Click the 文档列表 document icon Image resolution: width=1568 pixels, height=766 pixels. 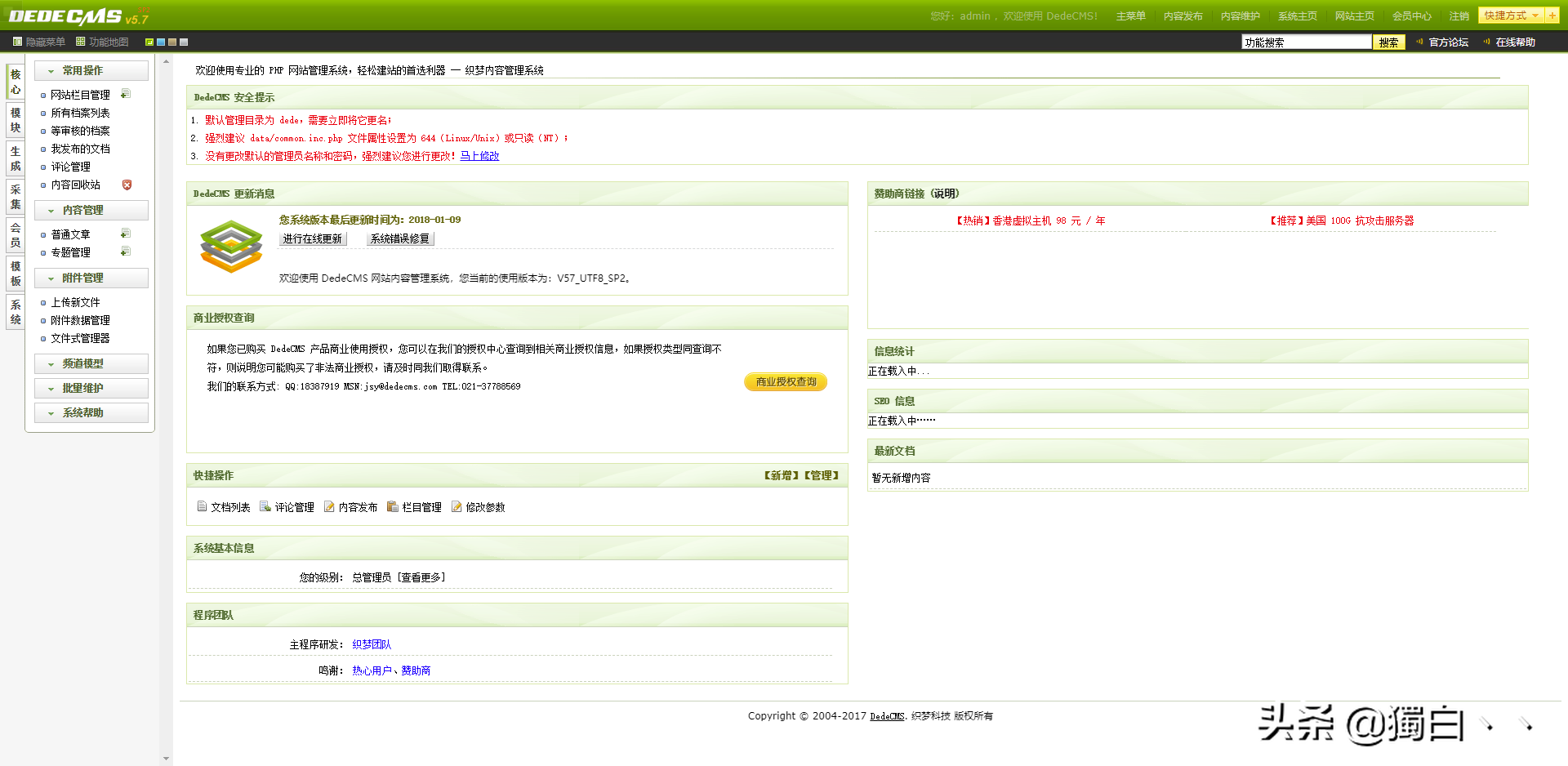[x=202, y=506]
